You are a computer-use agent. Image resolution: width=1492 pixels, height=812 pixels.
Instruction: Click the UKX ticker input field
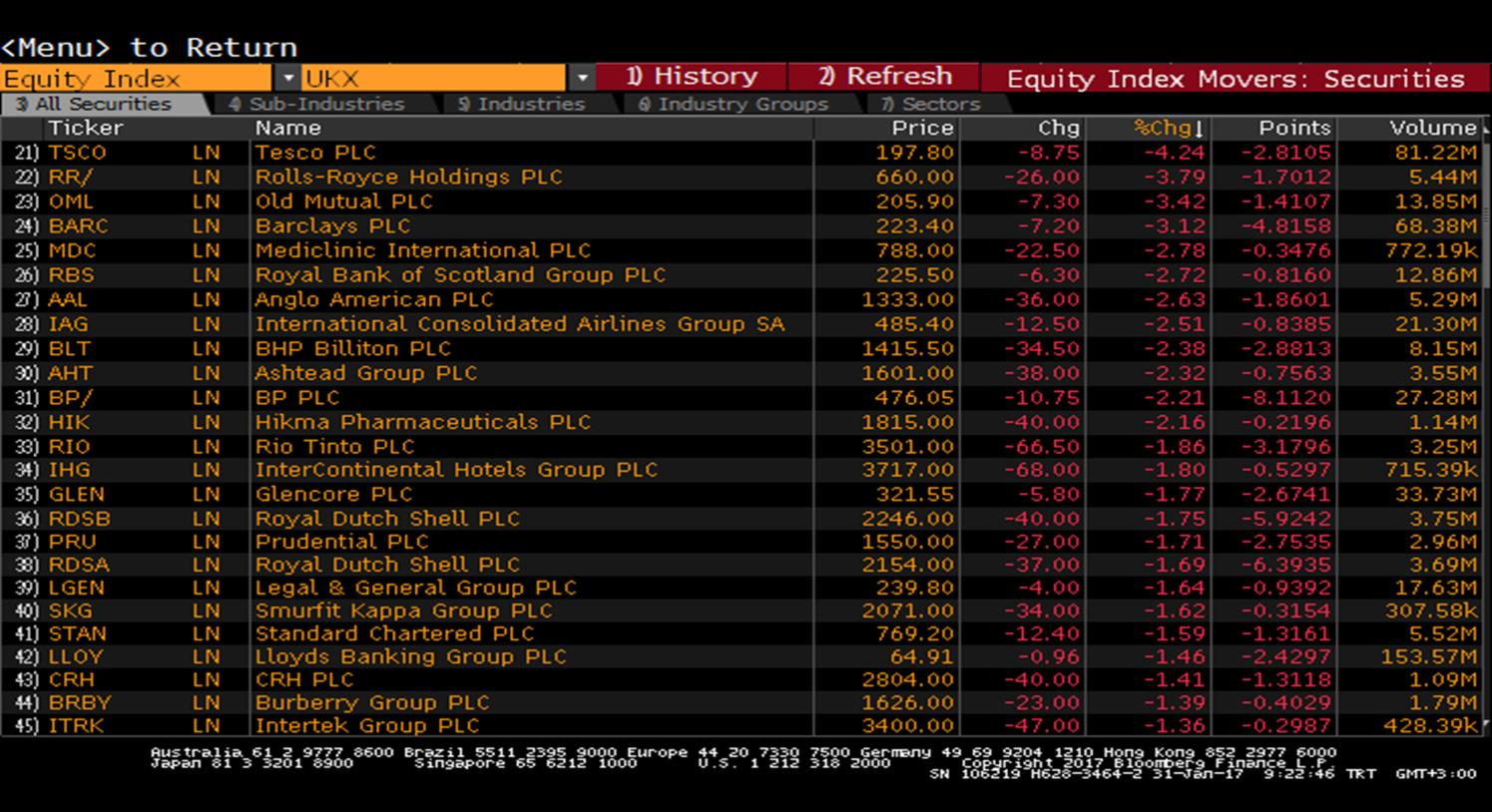click(434, 78)
